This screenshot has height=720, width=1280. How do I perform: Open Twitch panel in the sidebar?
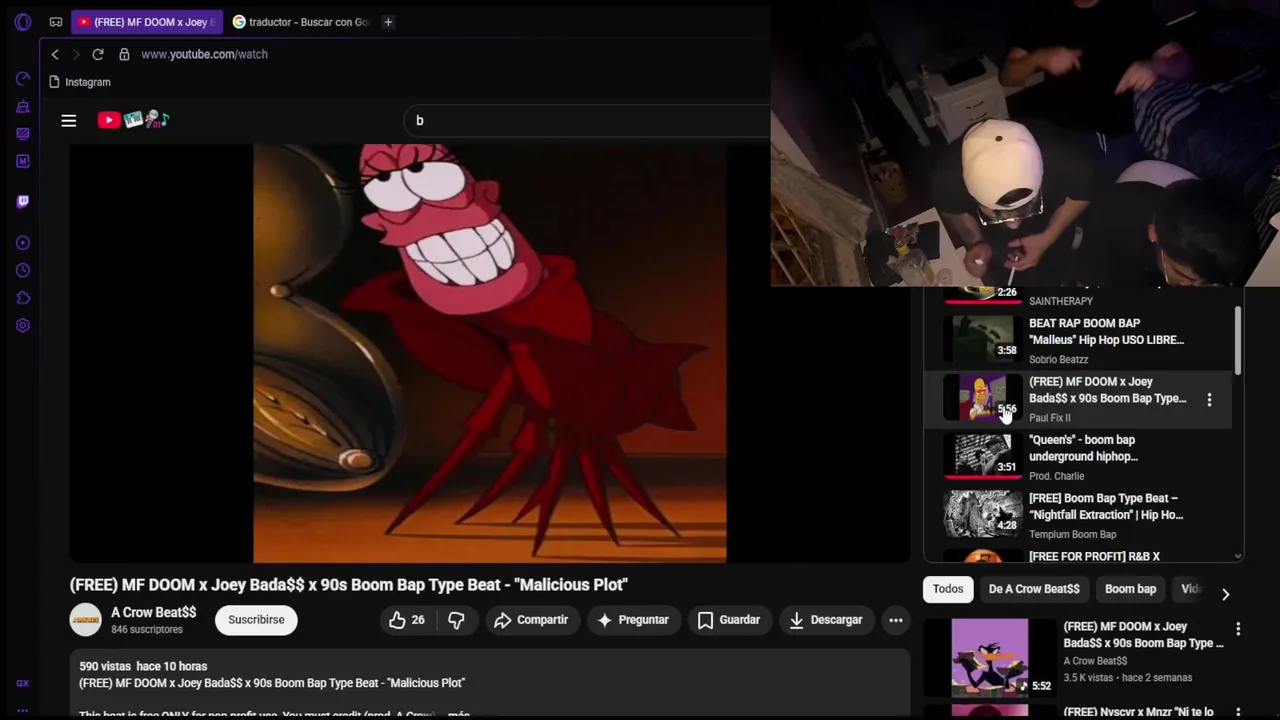pyautogui.click(x=23, y=201)
